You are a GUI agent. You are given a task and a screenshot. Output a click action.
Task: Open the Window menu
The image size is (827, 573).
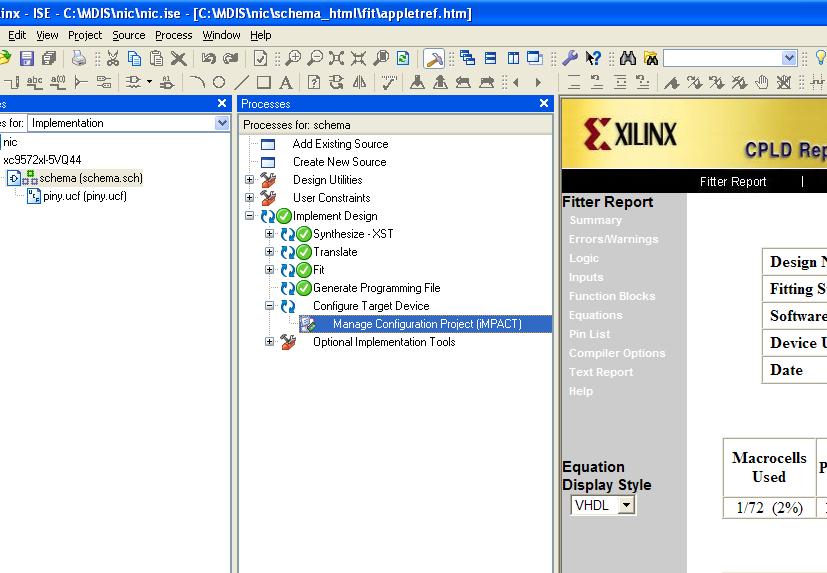222,35
